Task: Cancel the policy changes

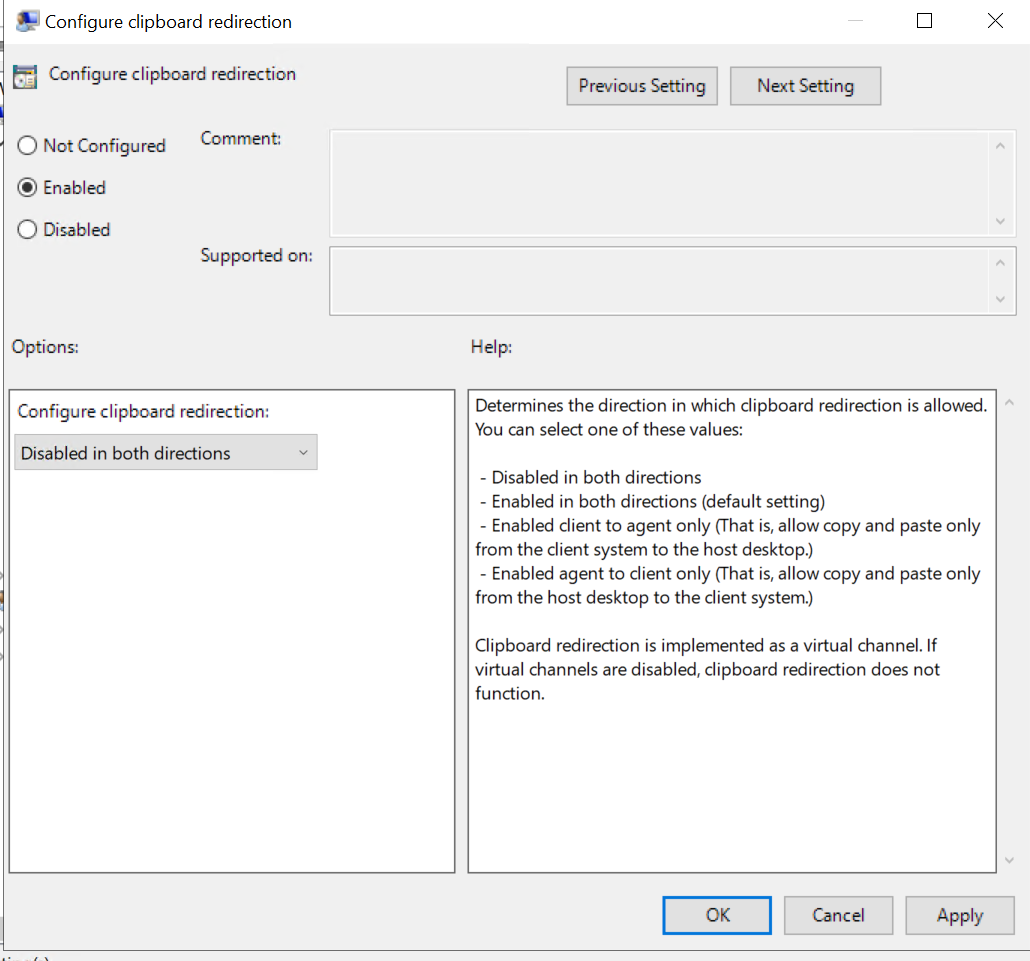Action: coord(837,915)
